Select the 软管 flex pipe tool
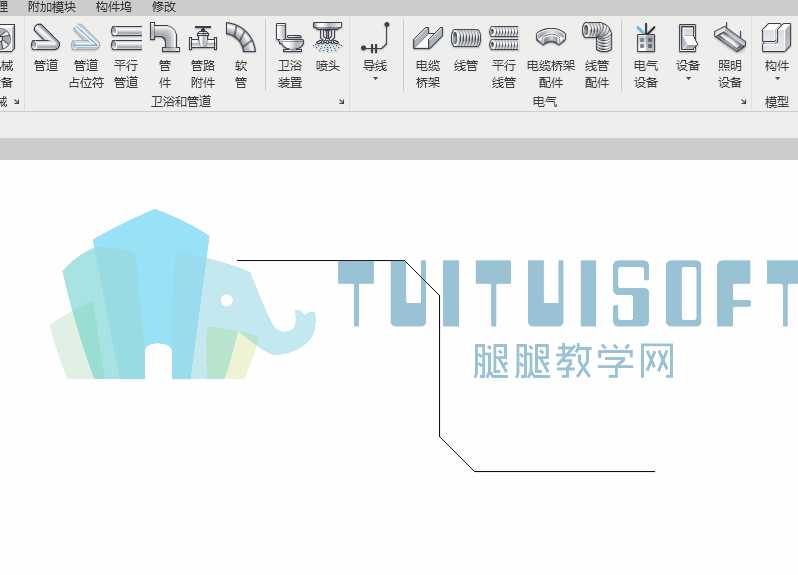 [x=241, y=55]
